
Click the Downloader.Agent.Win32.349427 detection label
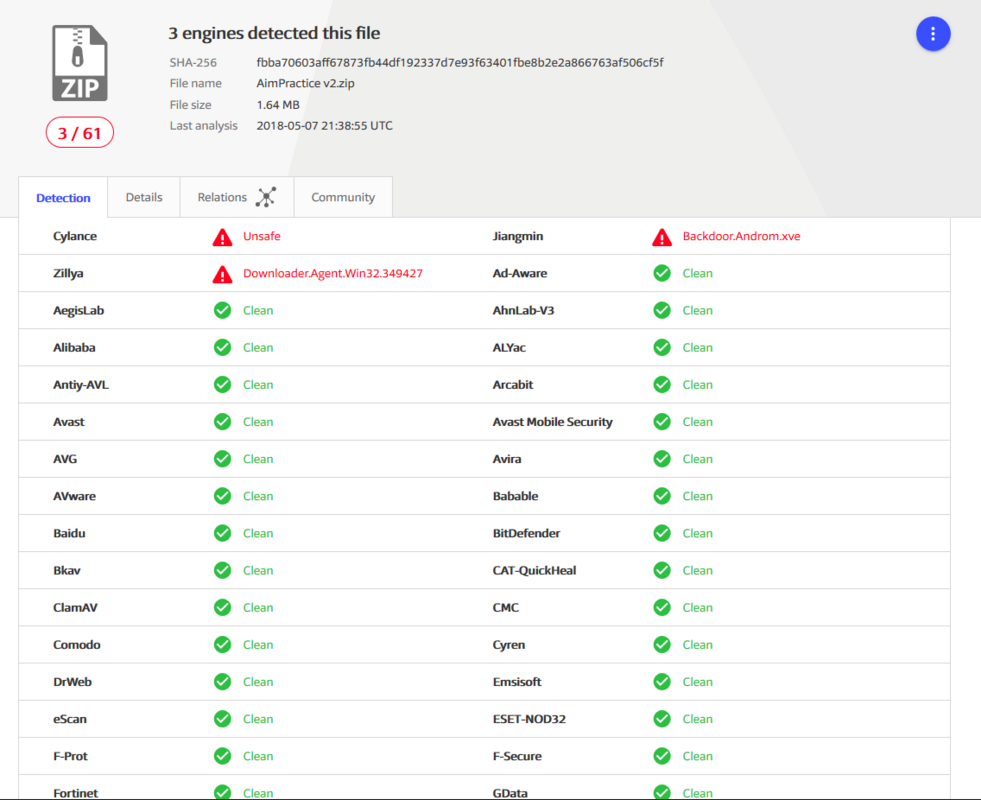click(332, 274)
